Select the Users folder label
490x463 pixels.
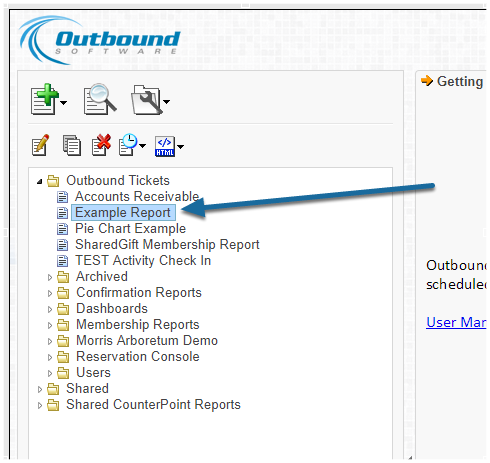click(93, 373)
